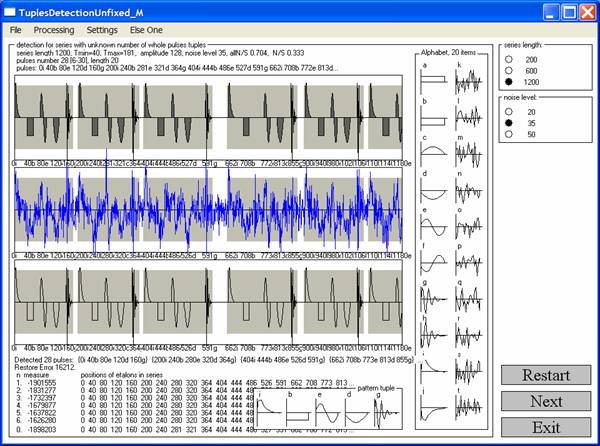The image size is (600, 446).
Task: Select alphabet item c half-sine waveform
Action: (x=434, y=153)
